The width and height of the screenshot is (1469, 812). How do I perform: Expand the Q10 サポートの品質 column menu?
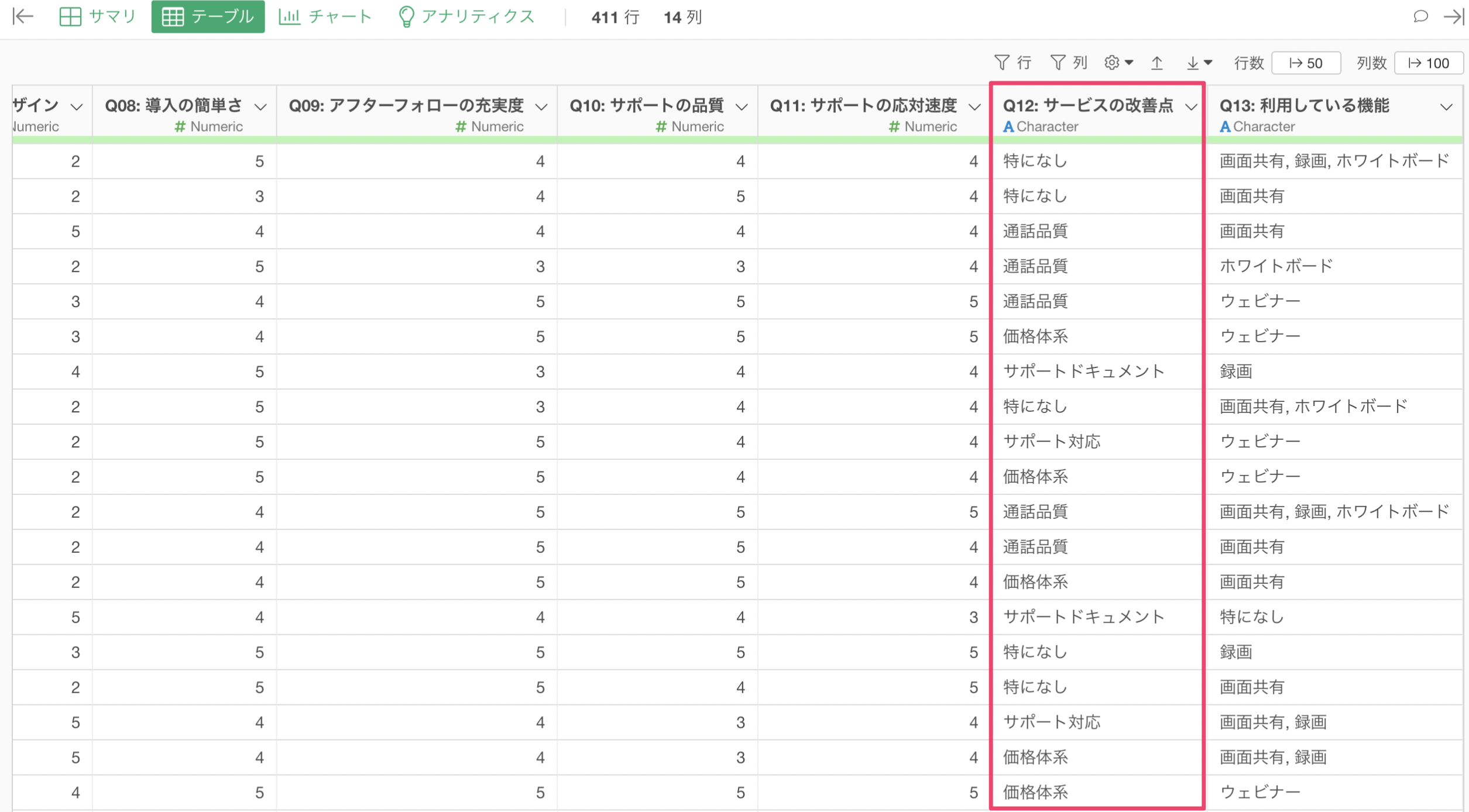pos(742,107)
